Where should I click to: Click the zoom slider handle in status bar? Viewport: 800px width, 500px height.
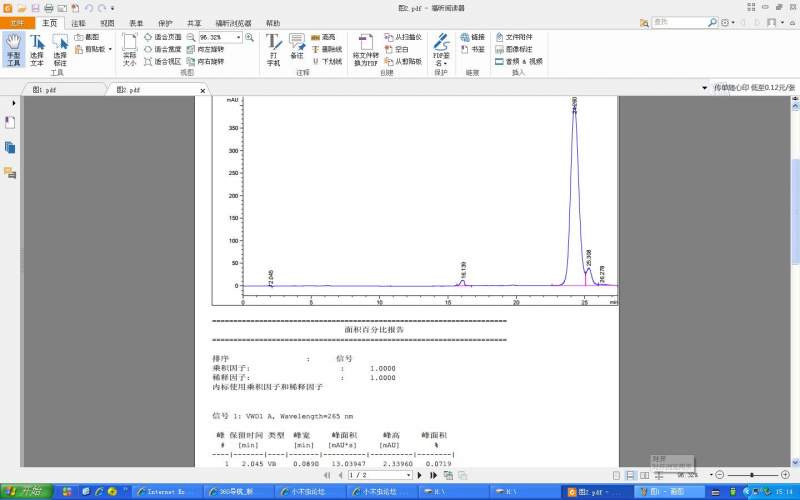[x=752, y=475]
